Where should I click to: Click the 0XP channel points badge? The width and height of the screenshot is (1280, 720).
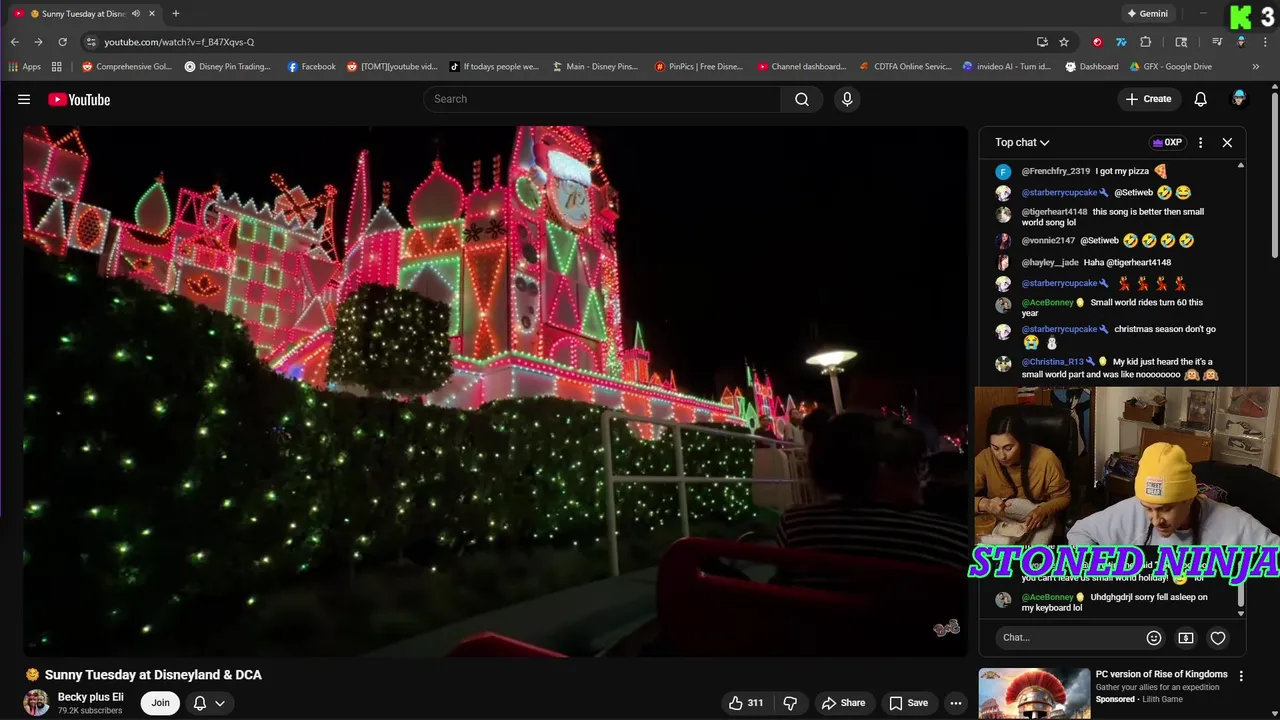(x=1168, y=142)
